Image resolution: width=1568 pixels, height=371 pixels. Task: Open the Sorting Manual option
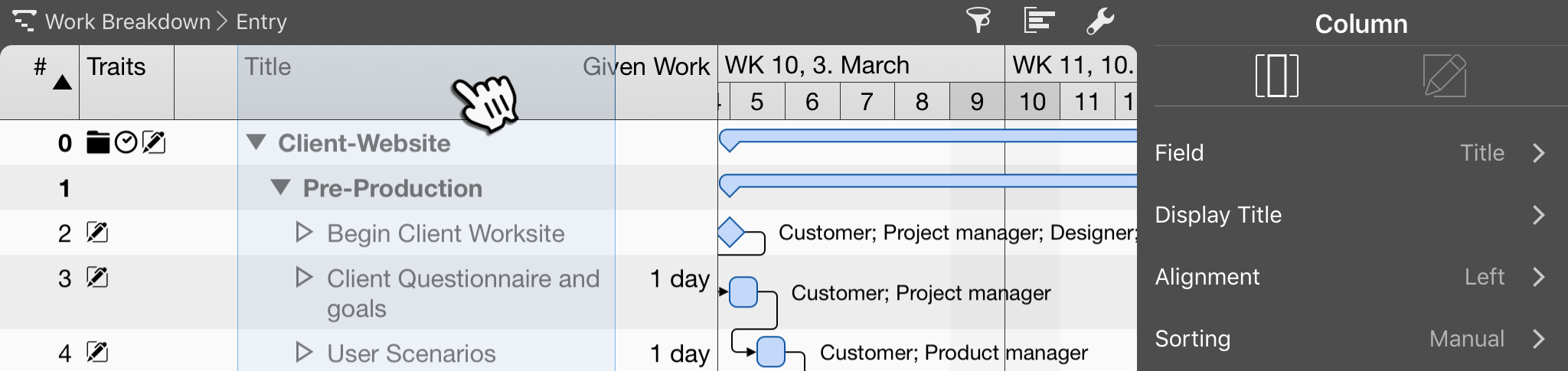pos(1351,339)
